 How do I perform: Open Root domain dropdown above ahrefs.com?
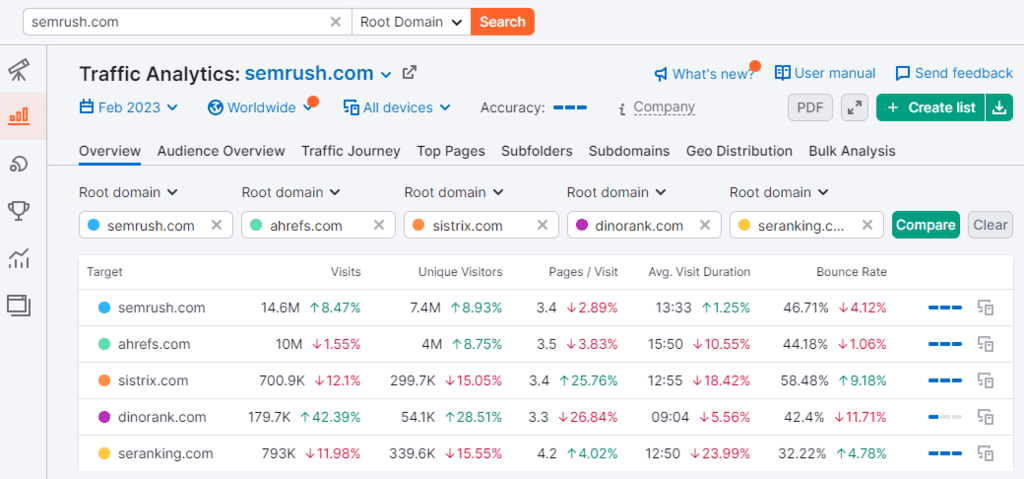click(x=291, y=192)
